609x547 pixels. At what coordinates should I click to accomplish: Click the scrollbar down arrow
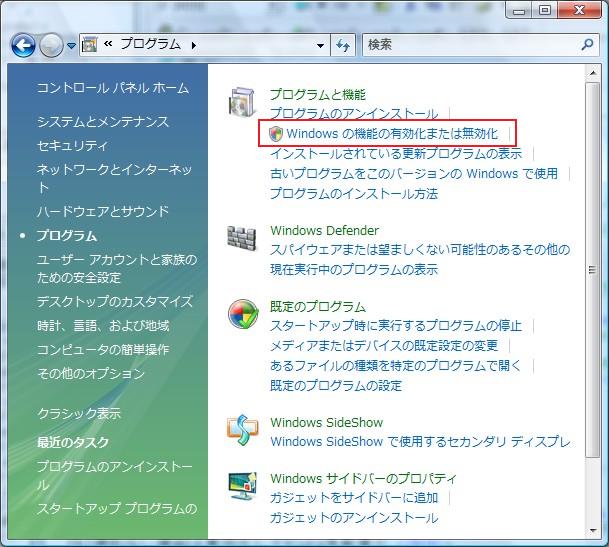tap(593, 531)
